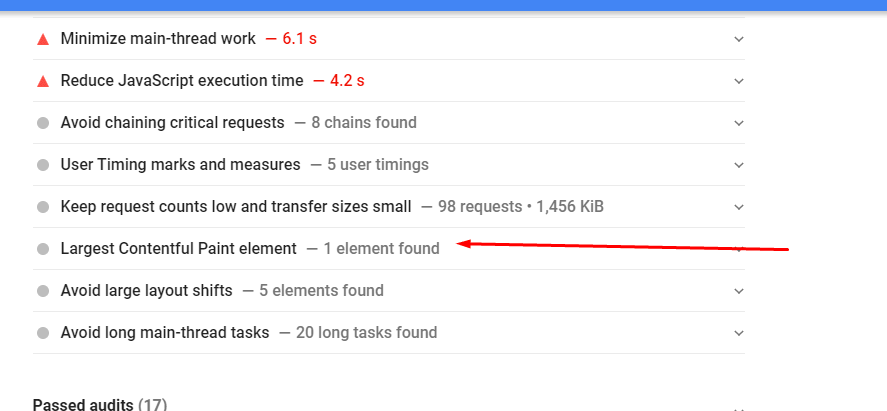Click gray circle beside Avoid long main-thread tasks

pos(43,333)
